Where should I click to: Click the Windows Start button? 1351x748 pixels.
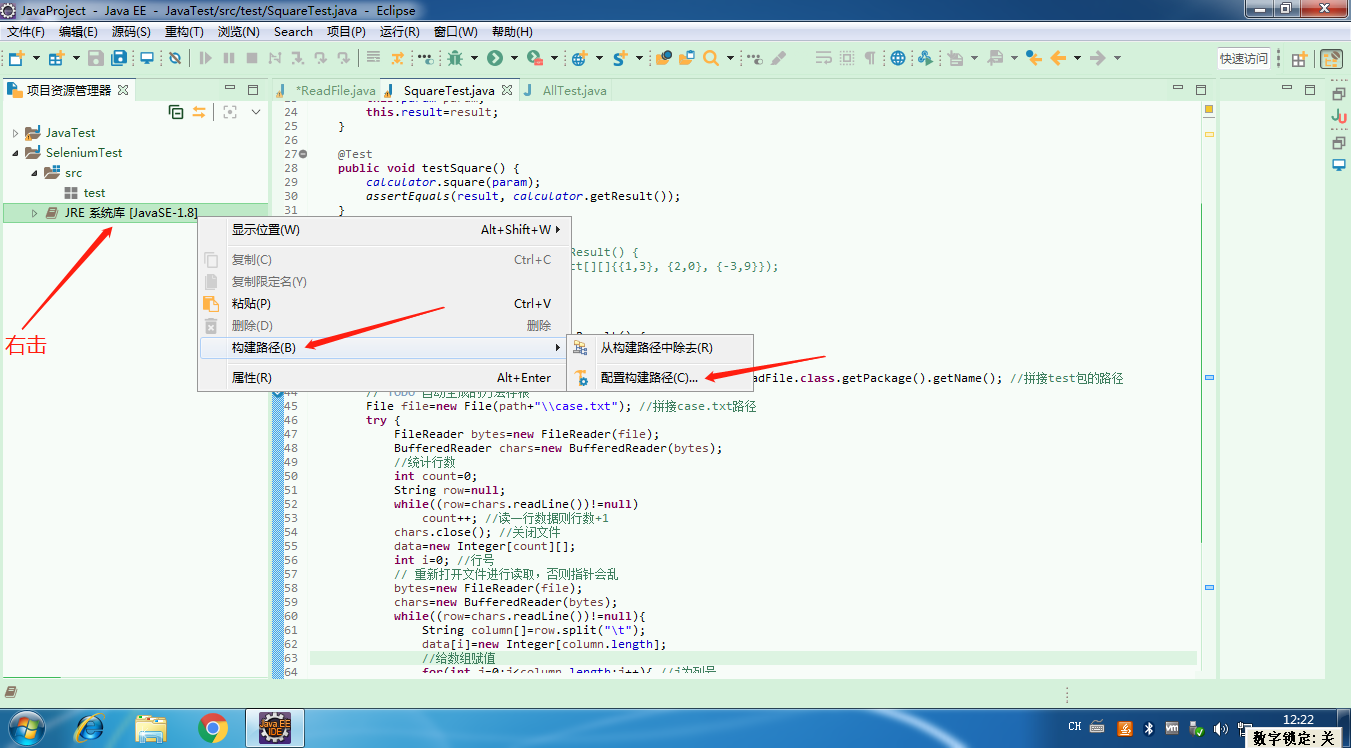tap(26, 727)
